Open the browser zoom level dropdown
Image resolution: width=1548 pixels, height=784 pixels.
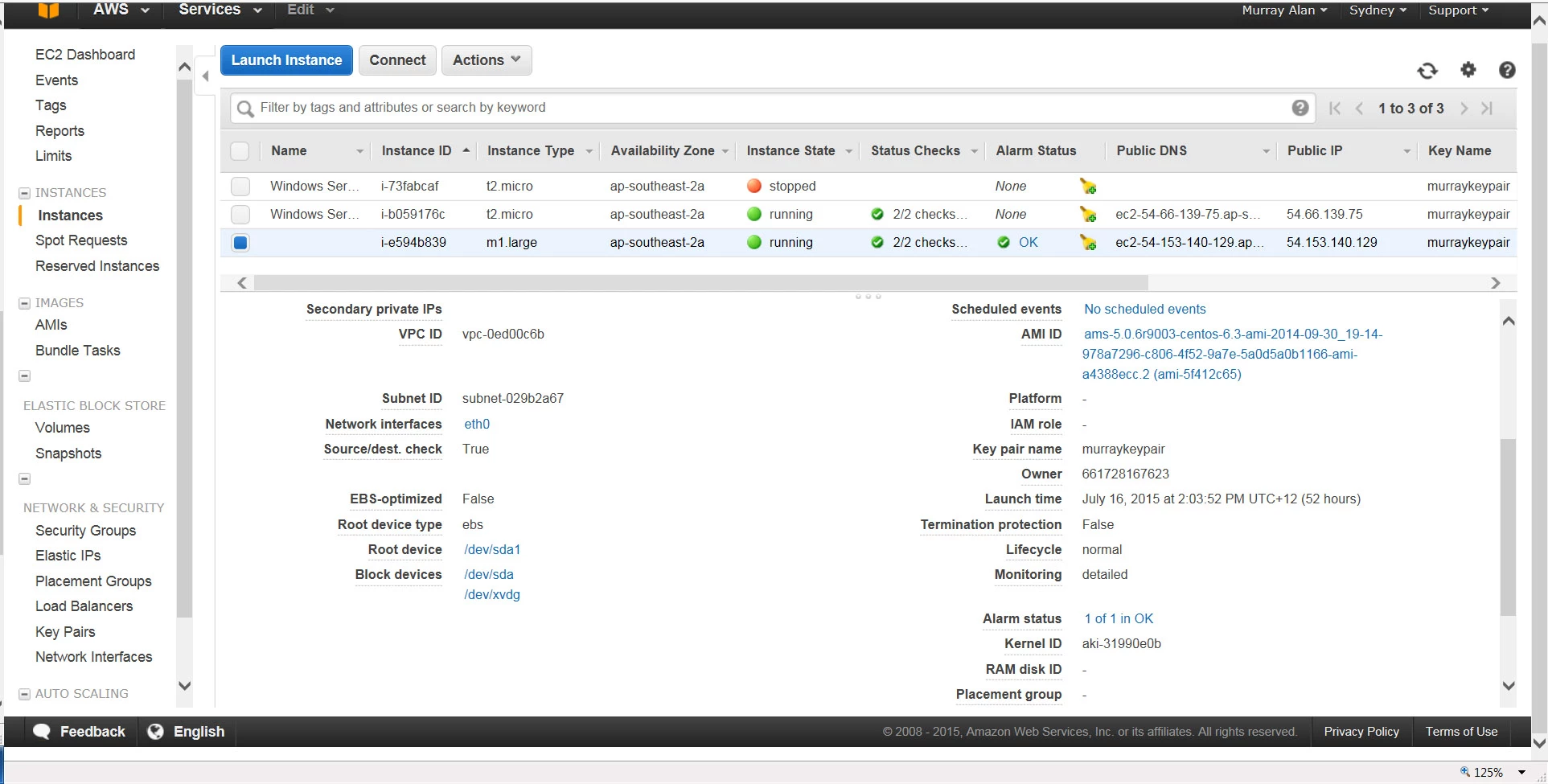click(x=1521, y=773)
